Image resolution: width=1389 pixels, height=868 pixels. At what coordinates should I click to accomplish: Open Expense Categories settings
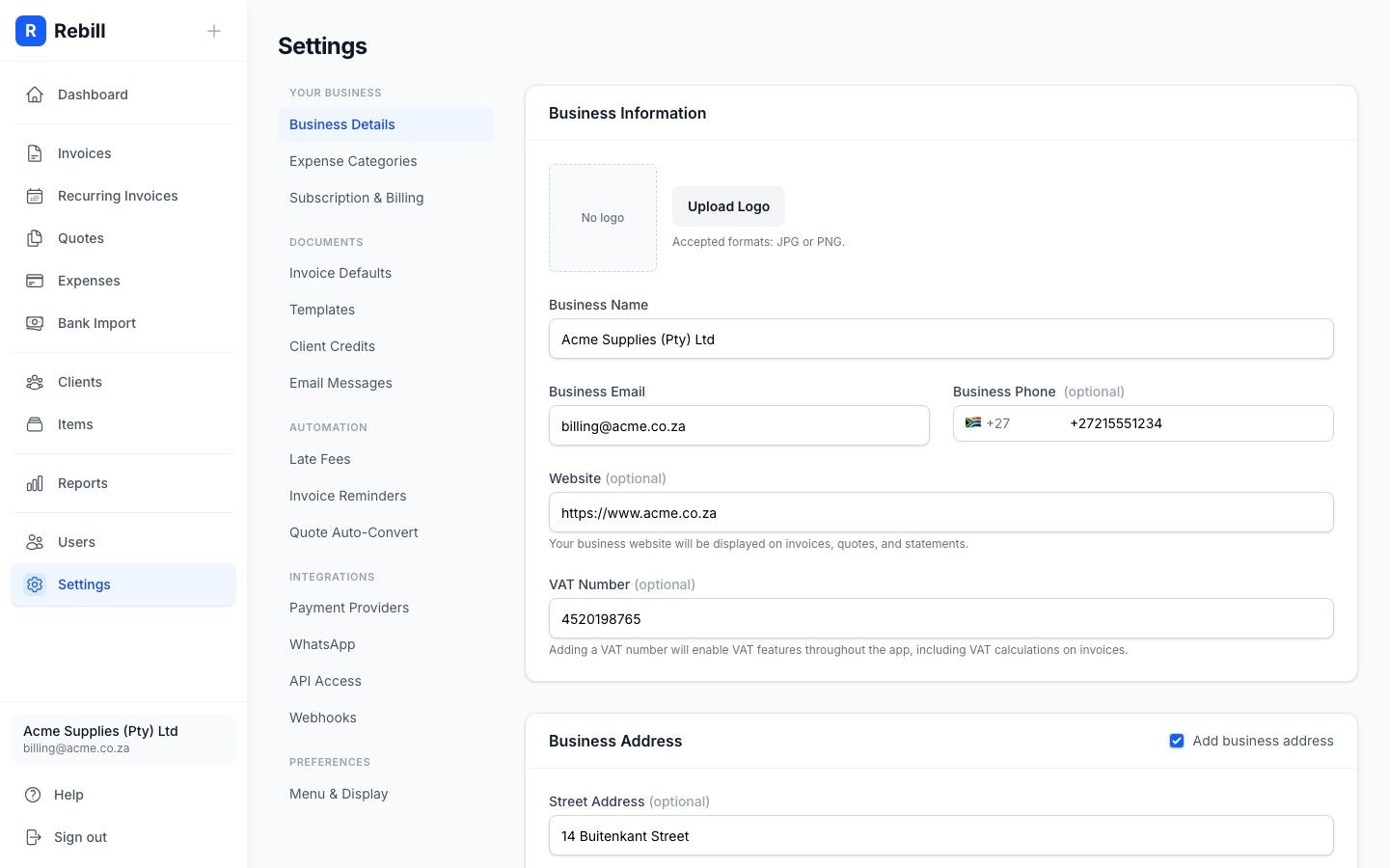click(386, 161)
